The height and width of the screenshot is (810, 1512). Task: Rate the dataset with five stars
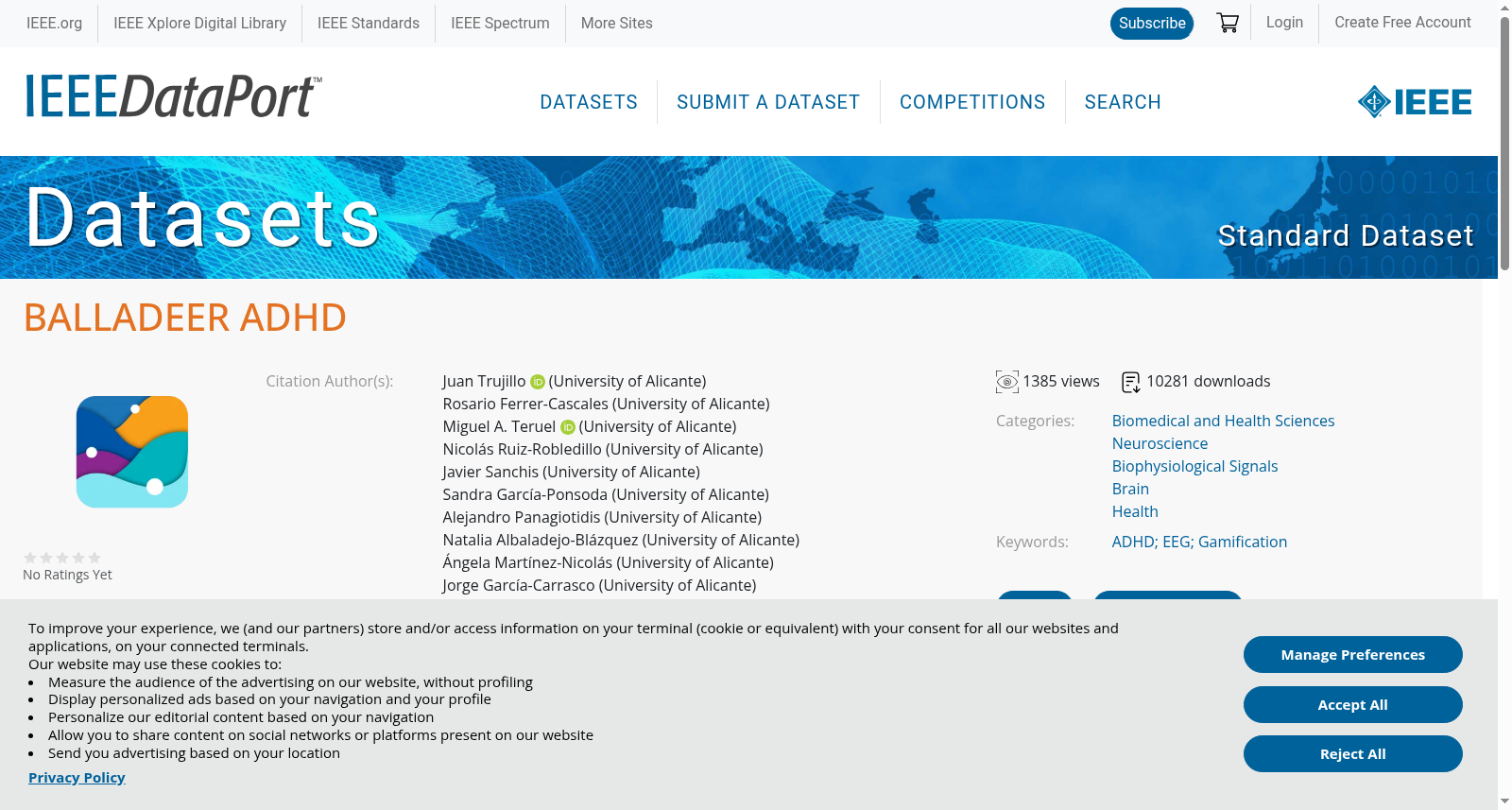pos(94,558)
